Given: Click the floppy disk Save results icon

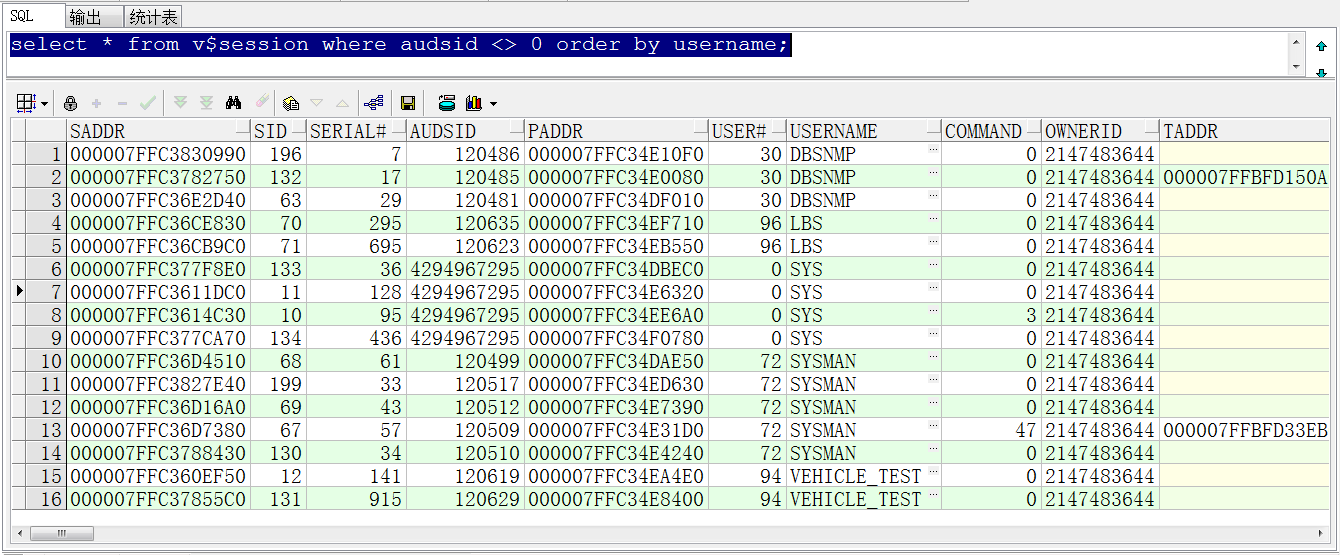Looking at the screenshot, I should tap(408, 103).
